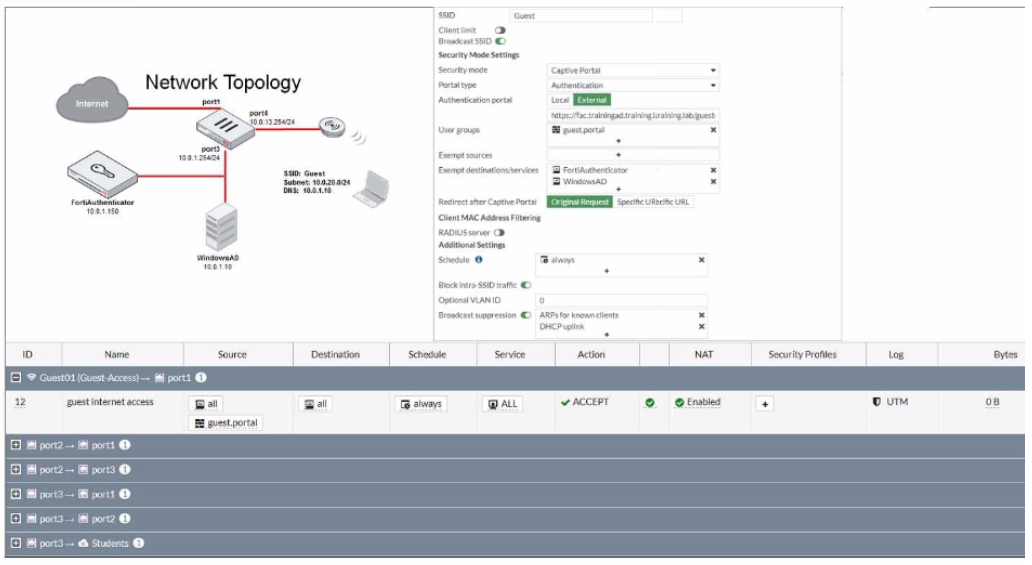Click the Destination column header

[341, 354]
